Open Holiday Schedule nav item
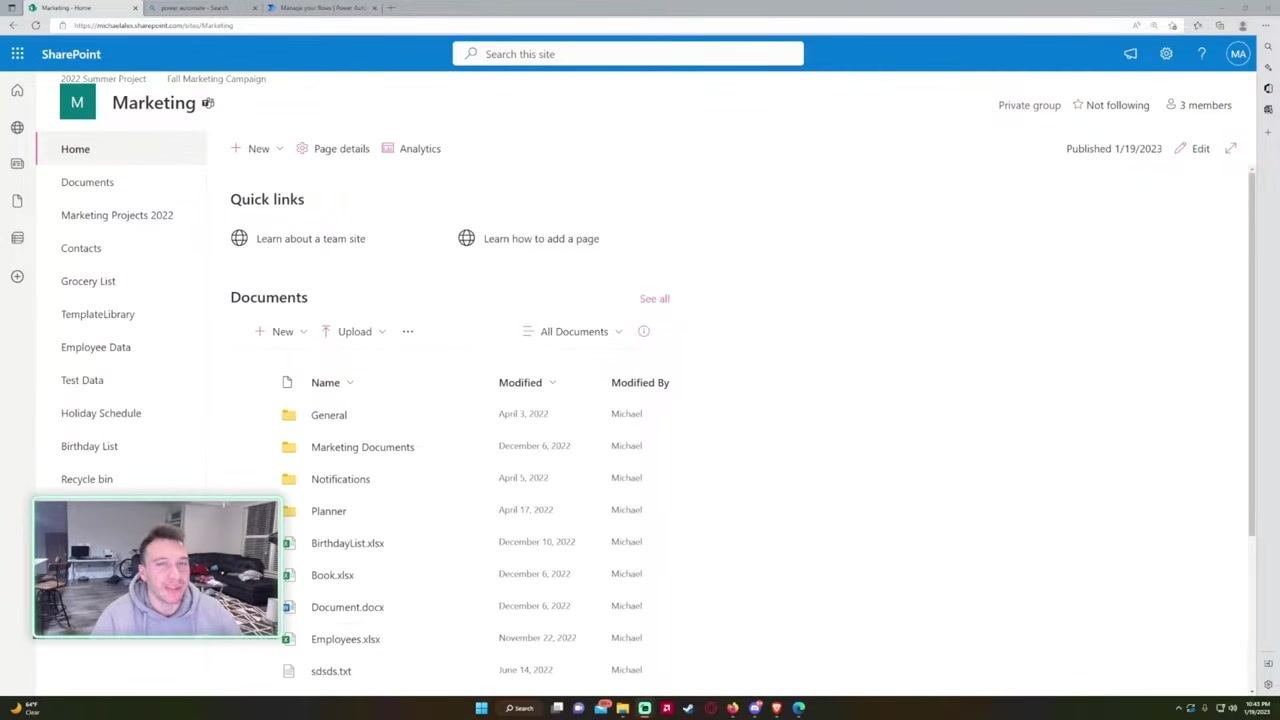 point(101,413)
